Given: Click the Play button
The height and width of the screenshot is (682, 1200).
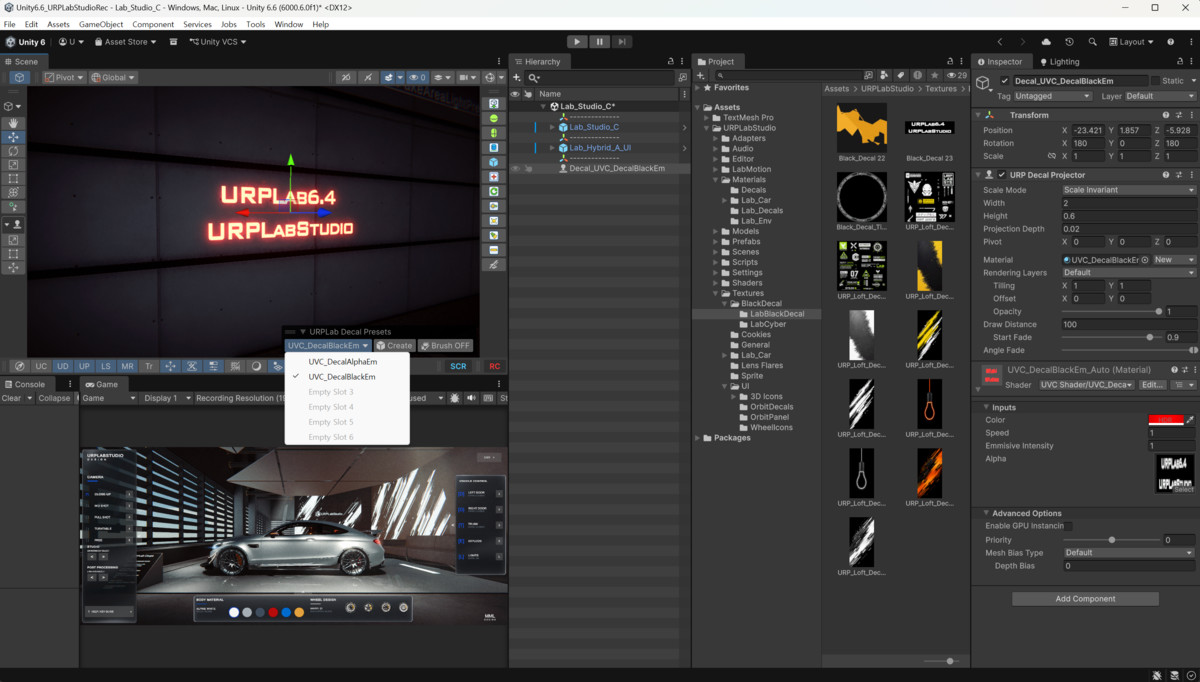Looking at the screenshot, I should pyautogui.click(x=577, y=42).
